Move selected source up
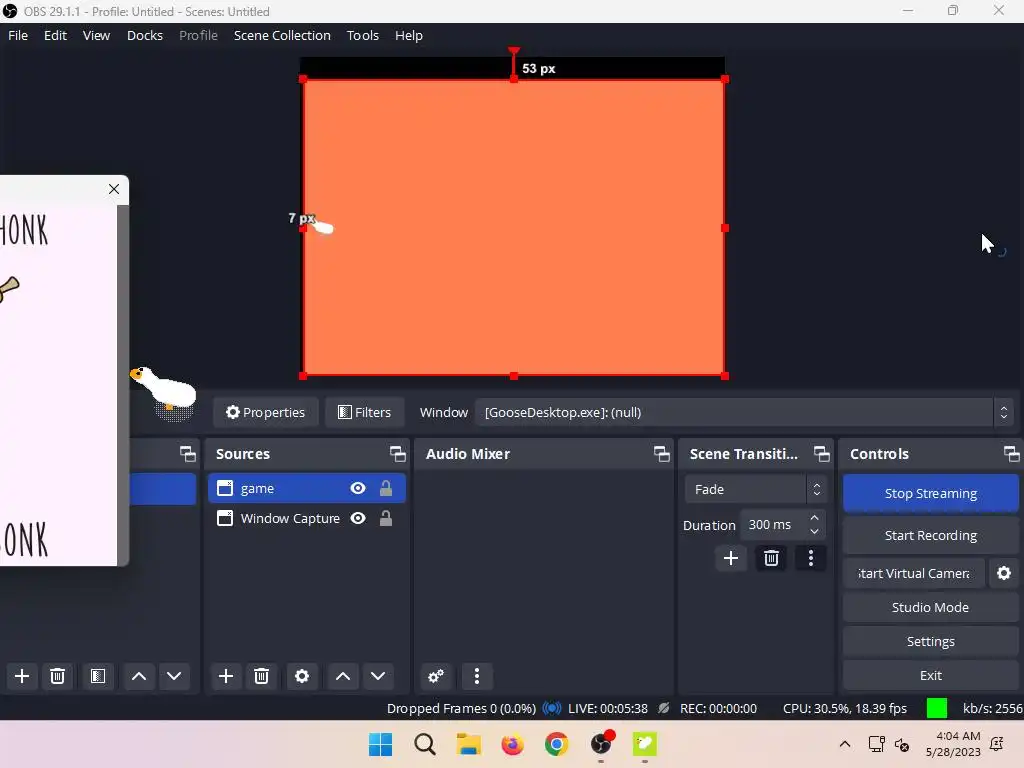The height and width of the screenshot is (768, 1024). [343, 676]
